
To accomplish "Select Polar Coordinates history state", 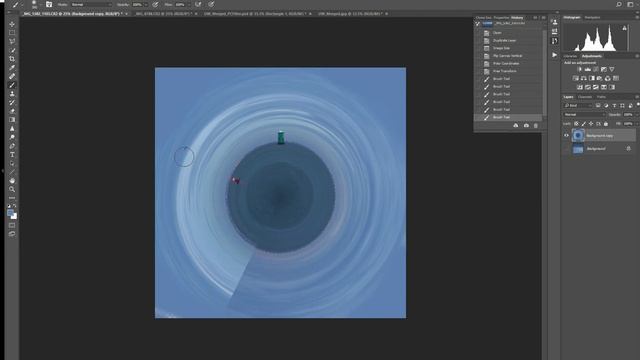I will [x=509, y=64].
